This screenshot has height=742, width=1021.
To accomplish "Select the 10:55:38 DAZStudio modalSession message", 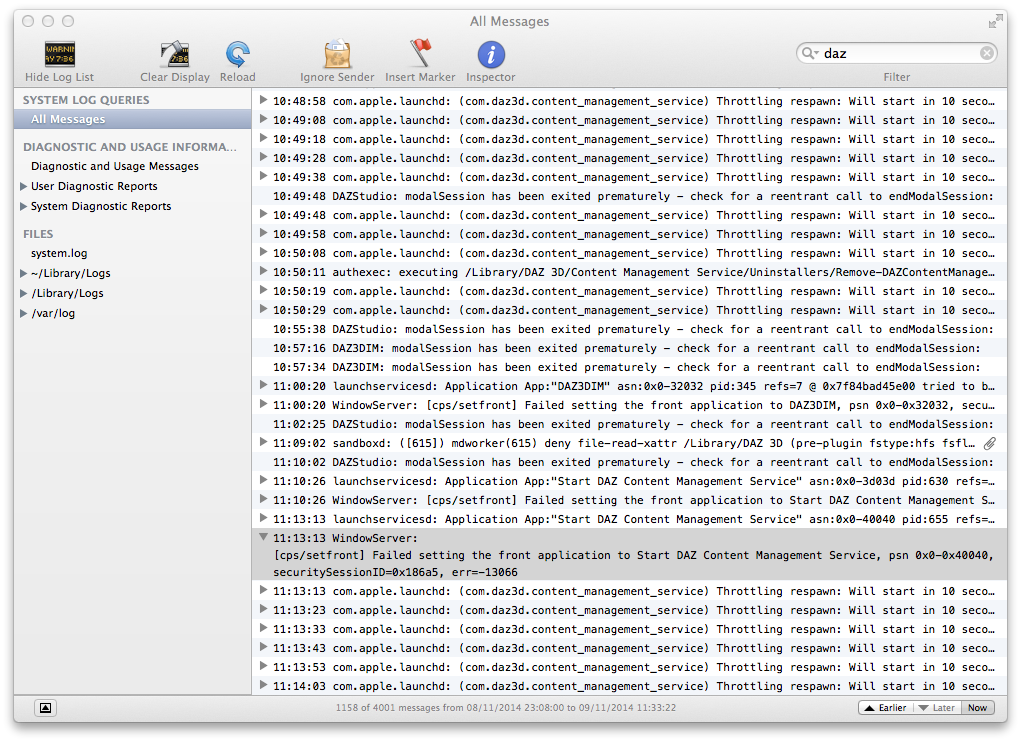I will point(629,329).
